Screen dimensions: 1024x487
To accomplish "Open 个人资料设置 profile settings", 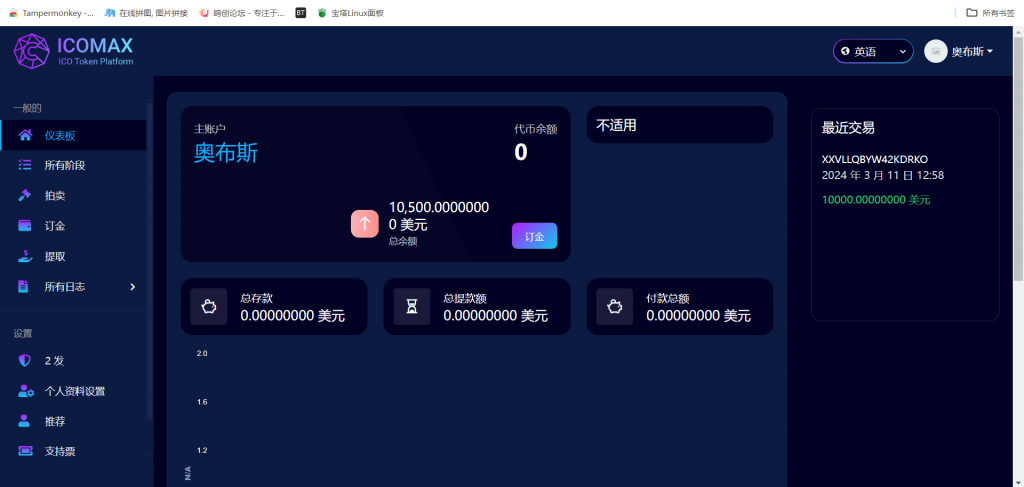I will click(73, 391).
